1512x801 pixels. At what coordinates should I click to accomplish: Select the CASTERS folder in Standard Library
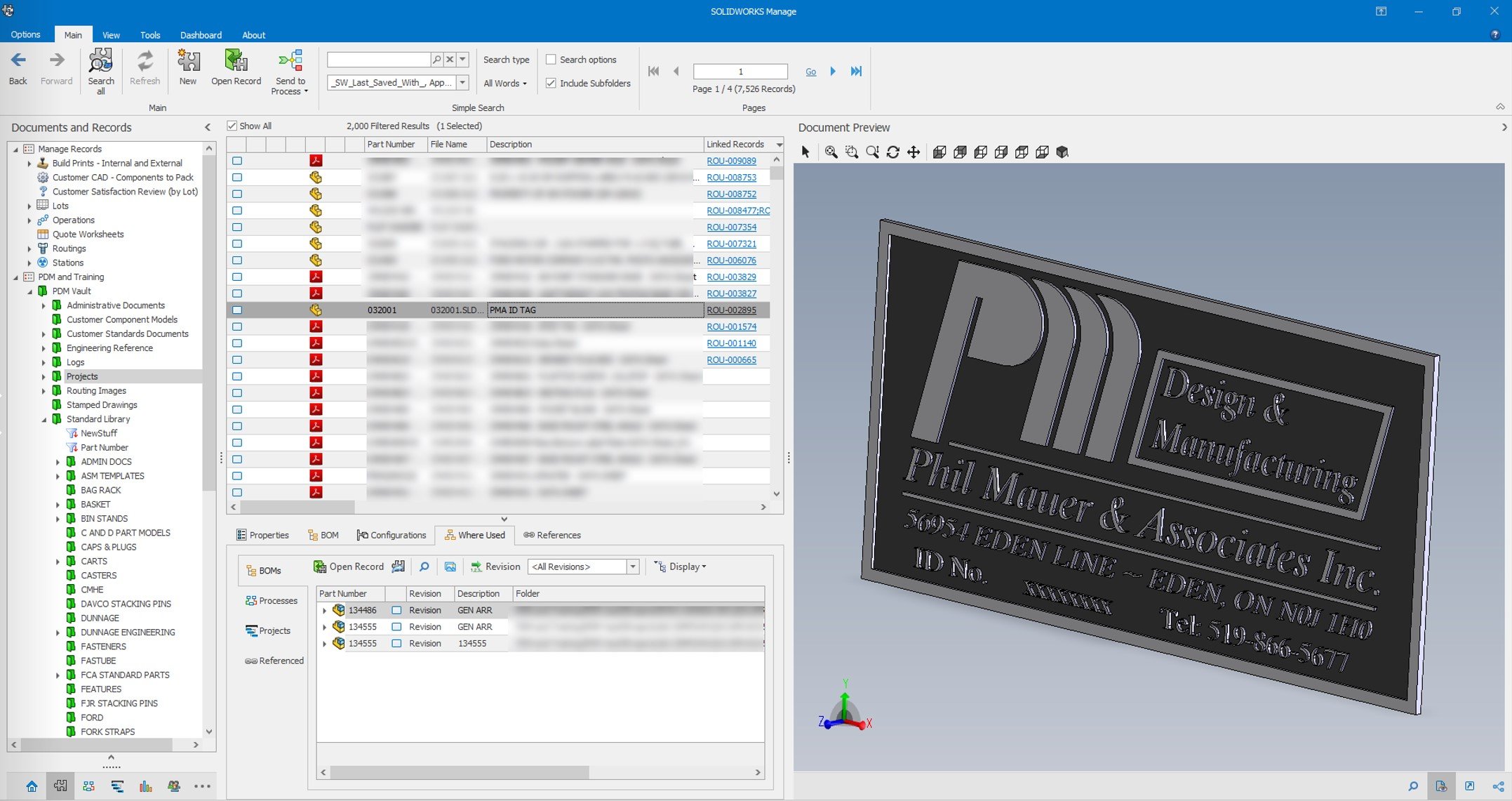coord(98,575)
